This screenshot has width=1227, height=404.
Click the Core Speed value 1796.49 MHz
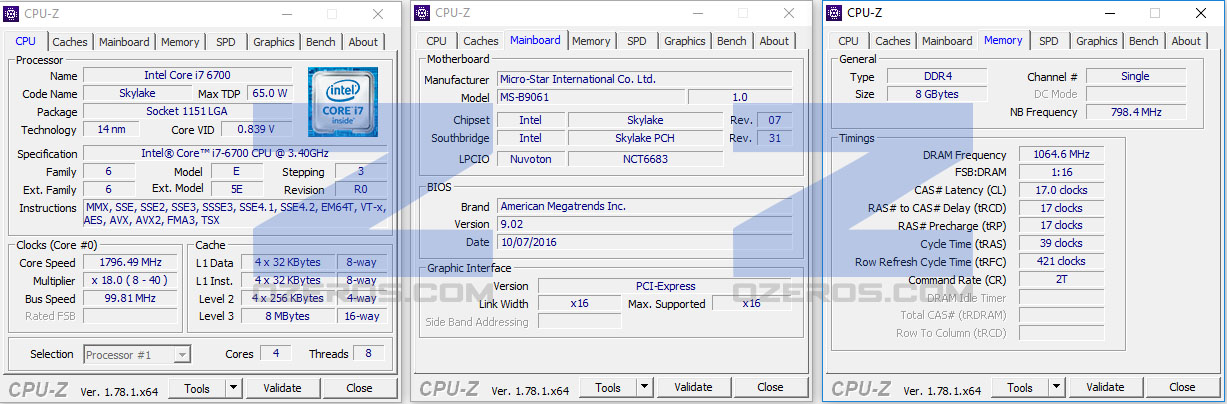132,263
